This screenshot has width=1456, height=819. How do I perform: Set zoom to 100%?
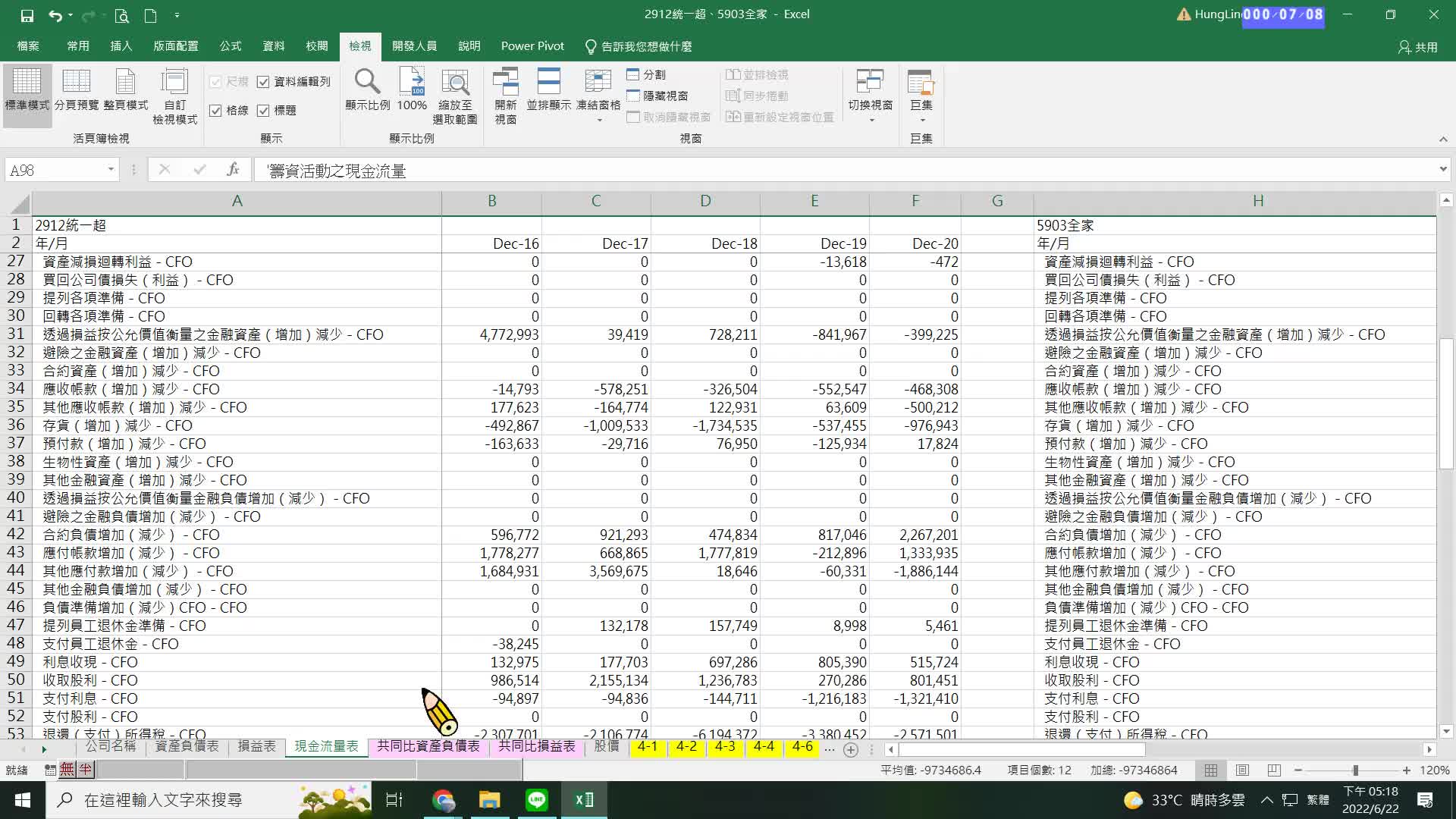tap(412, 89)
